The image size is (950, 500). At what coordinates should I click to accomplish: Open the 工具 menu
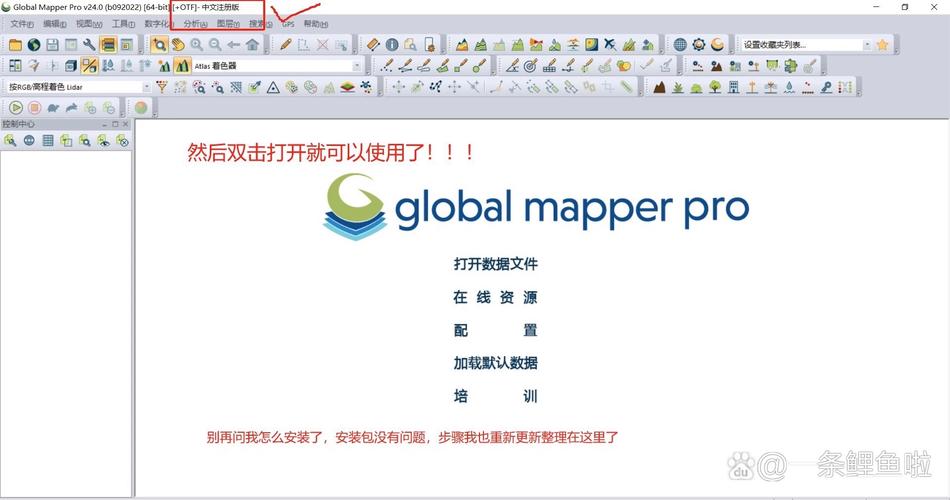point(123,24)
